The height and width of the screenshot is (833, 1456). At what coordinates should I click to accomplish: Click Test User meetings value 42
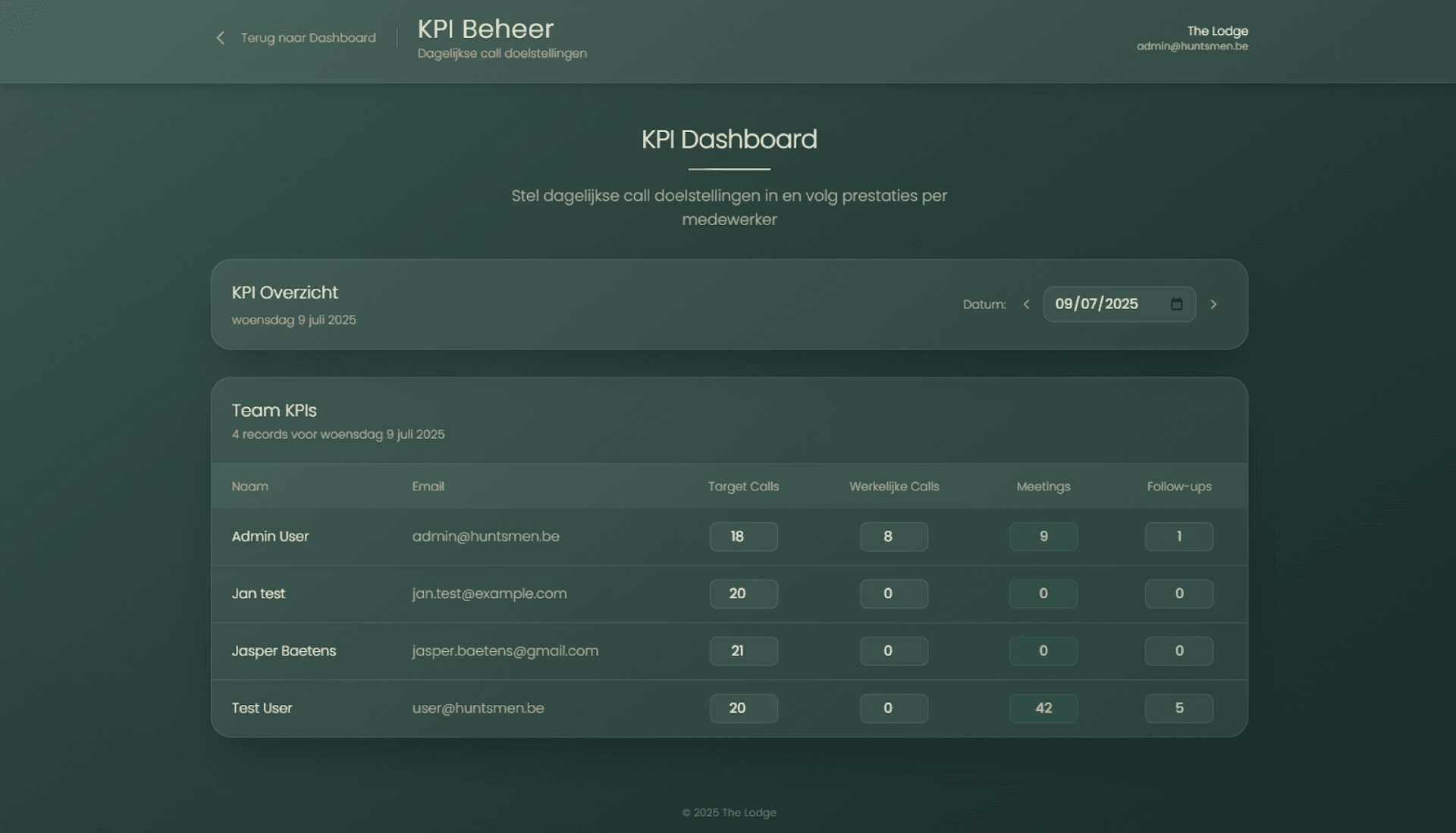coord(1043,708)
